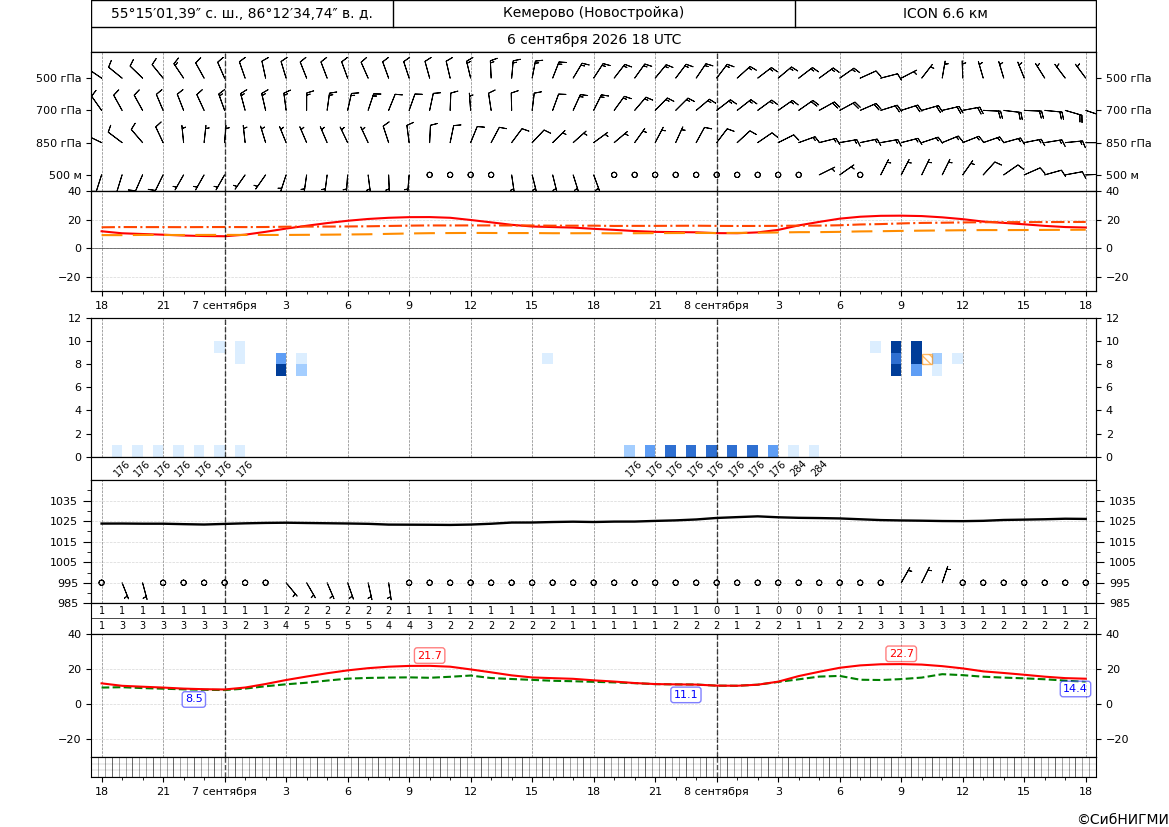
Task: Select the 11.1 minimum temperature label
Action: (686, 694)
